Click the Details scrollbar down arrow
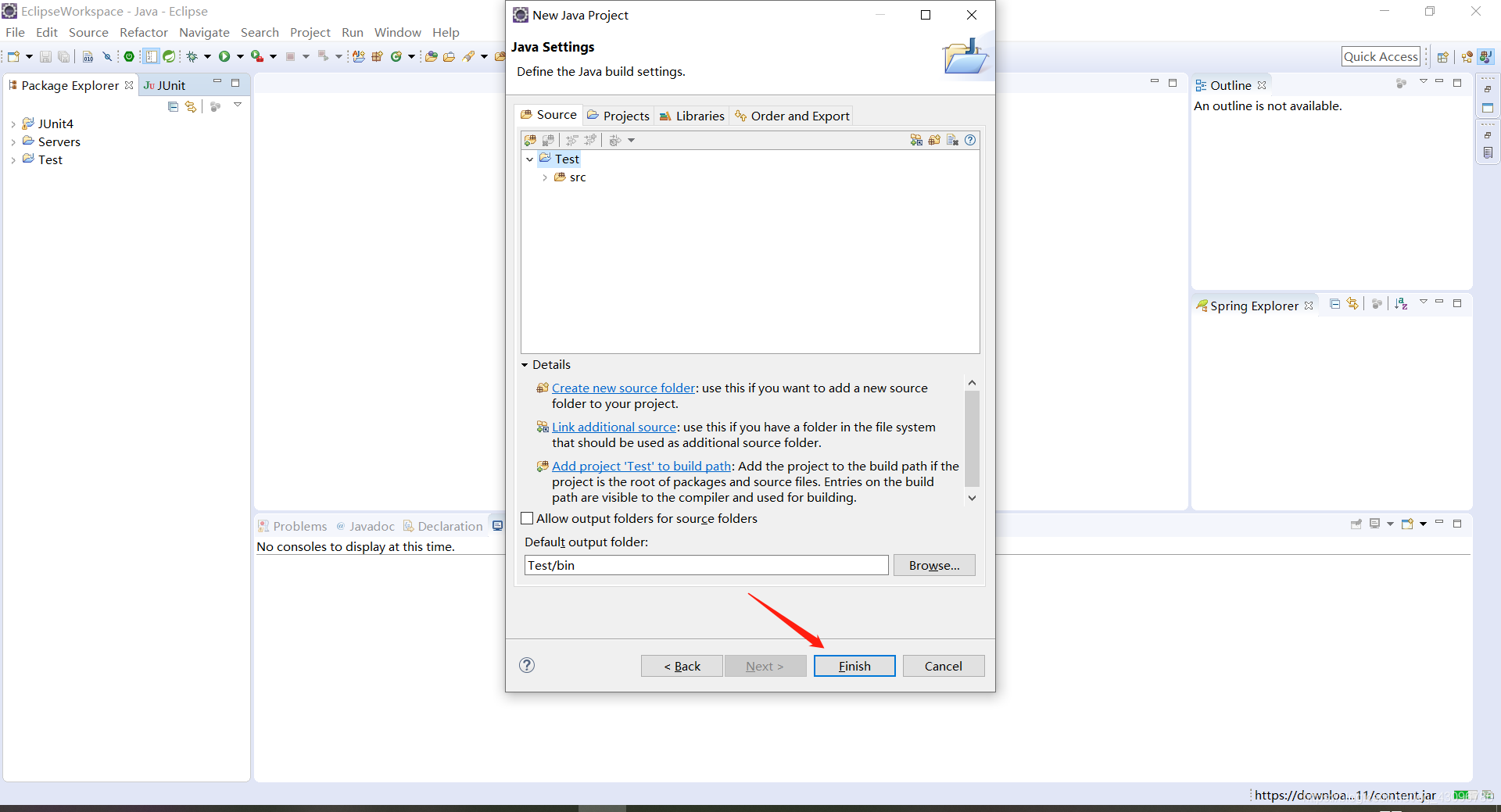Viewport: 1501px width, 812px height. point(972,498)
